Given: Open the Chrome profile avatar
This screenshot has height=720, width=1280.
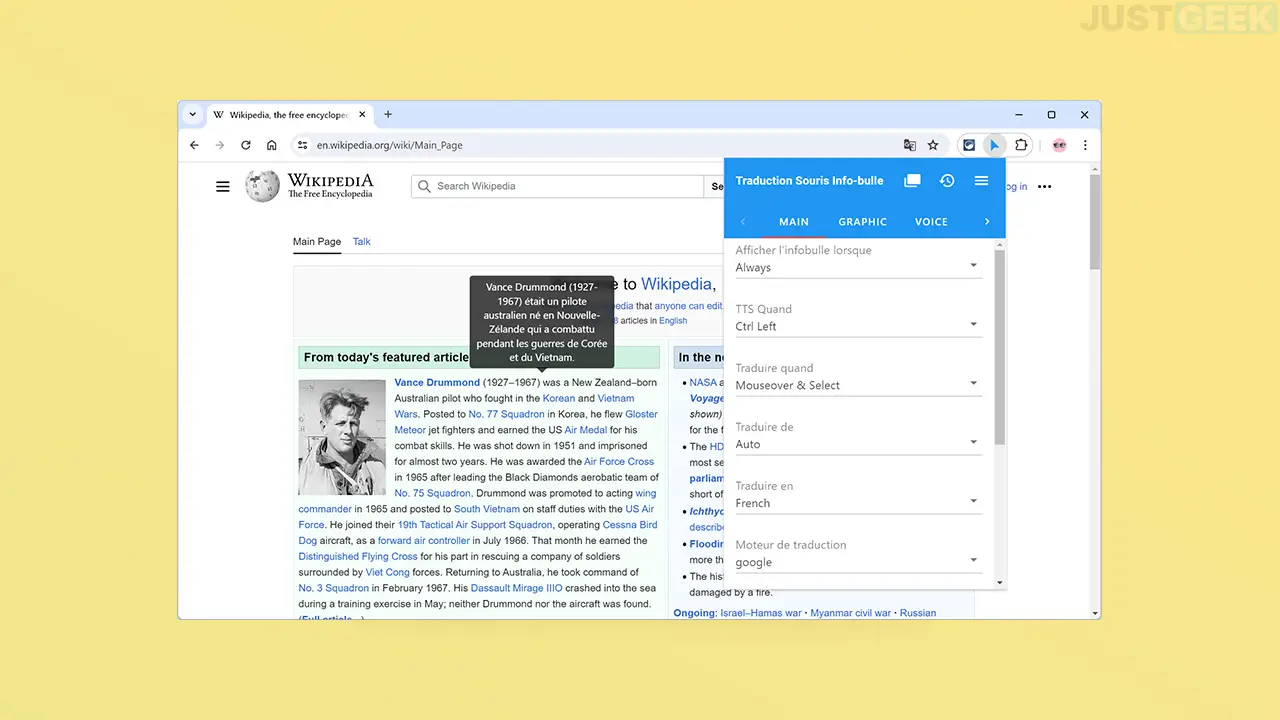Looking at the screenshot, I should point(1059,145).
